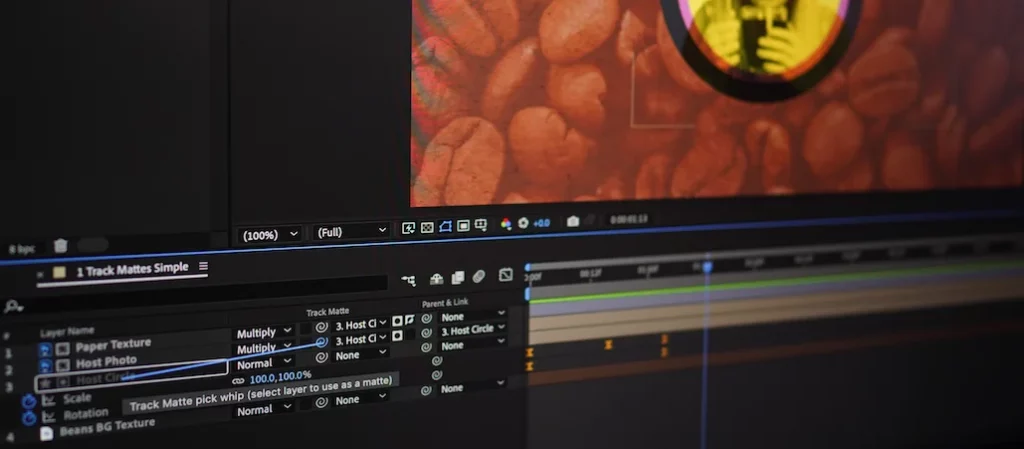Viewport: 1024px width, 449px height.
Task: Open Paper Texture blending mode Multiply dropdown
Action: [263, 333]
